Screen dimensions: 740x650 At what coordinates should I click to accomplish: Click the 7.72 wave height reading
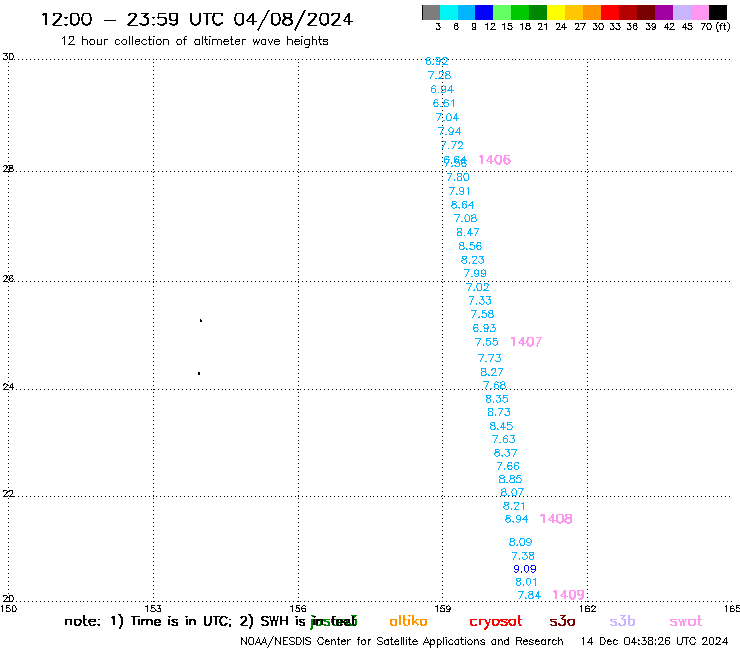point(452,145)
